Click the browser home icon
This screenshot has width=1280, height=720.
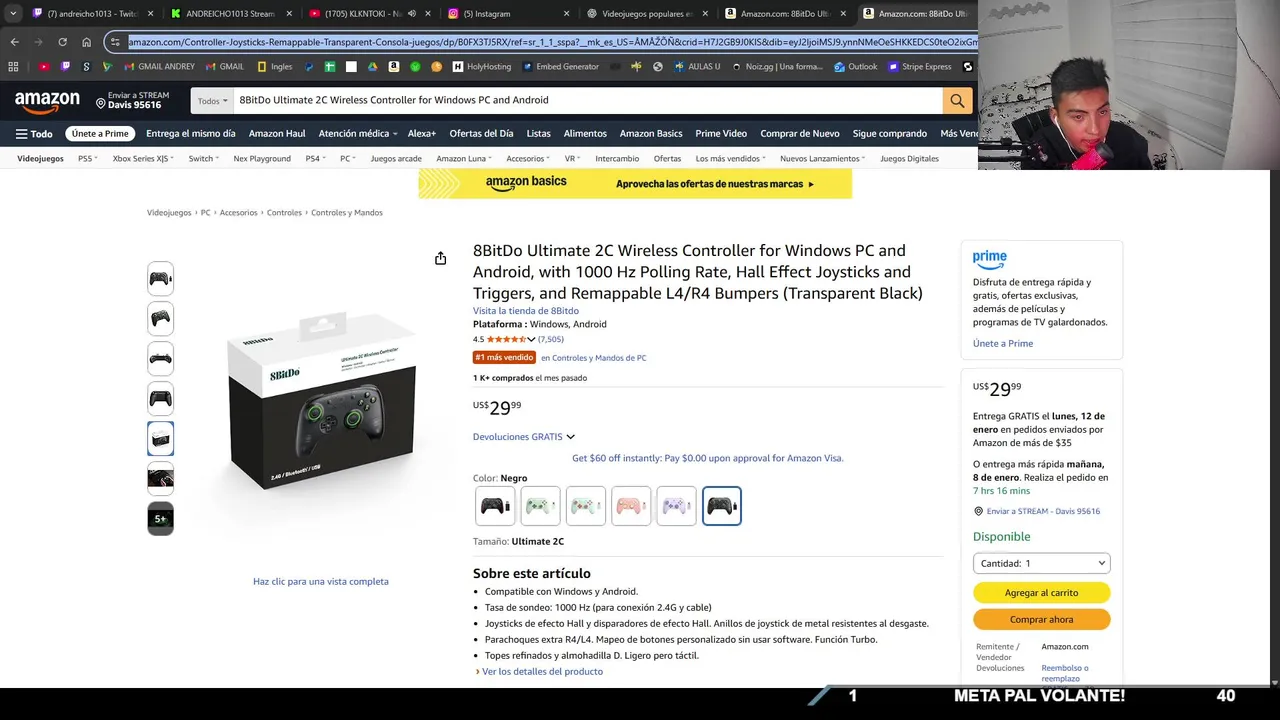86,42
